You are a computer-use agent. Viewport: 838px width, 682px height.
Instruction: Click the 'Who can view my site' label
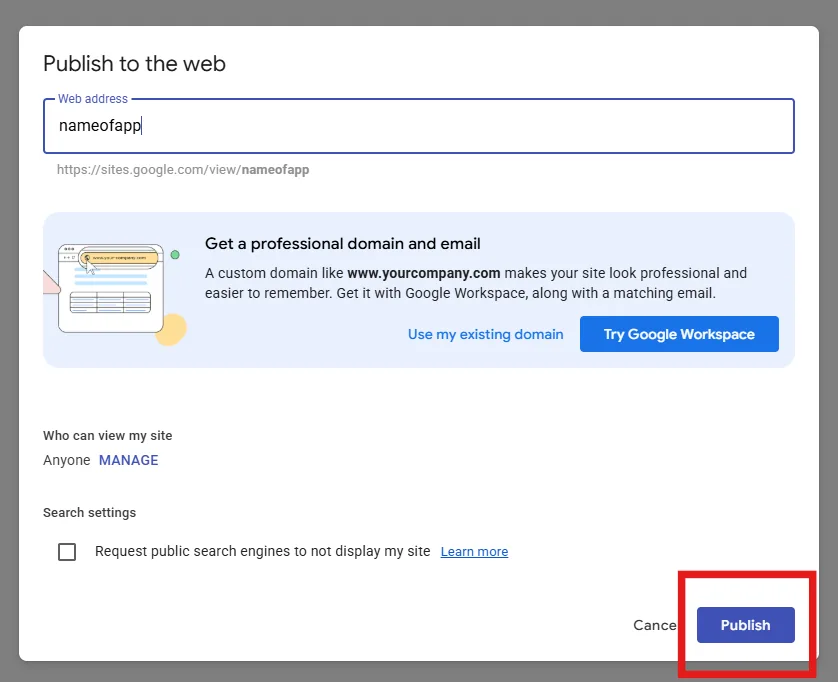coord(107,436)
